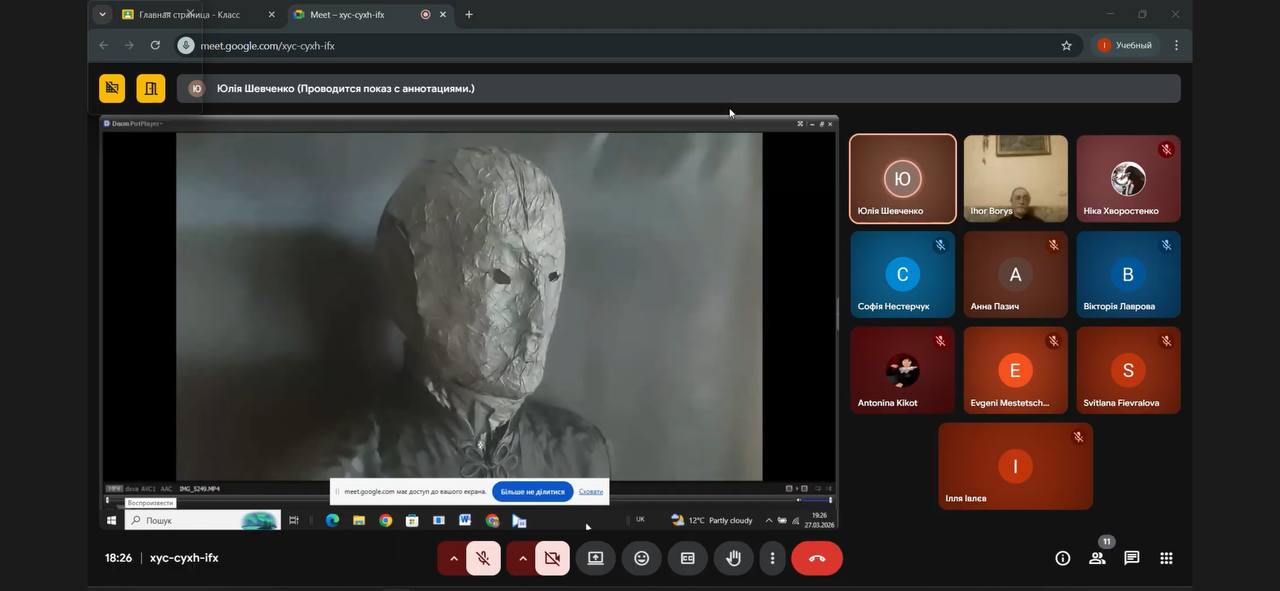Image resolution: width=1280 pixels, height=591 pixels.
Task: Click the red leave call button
Action: pos(816,558)
